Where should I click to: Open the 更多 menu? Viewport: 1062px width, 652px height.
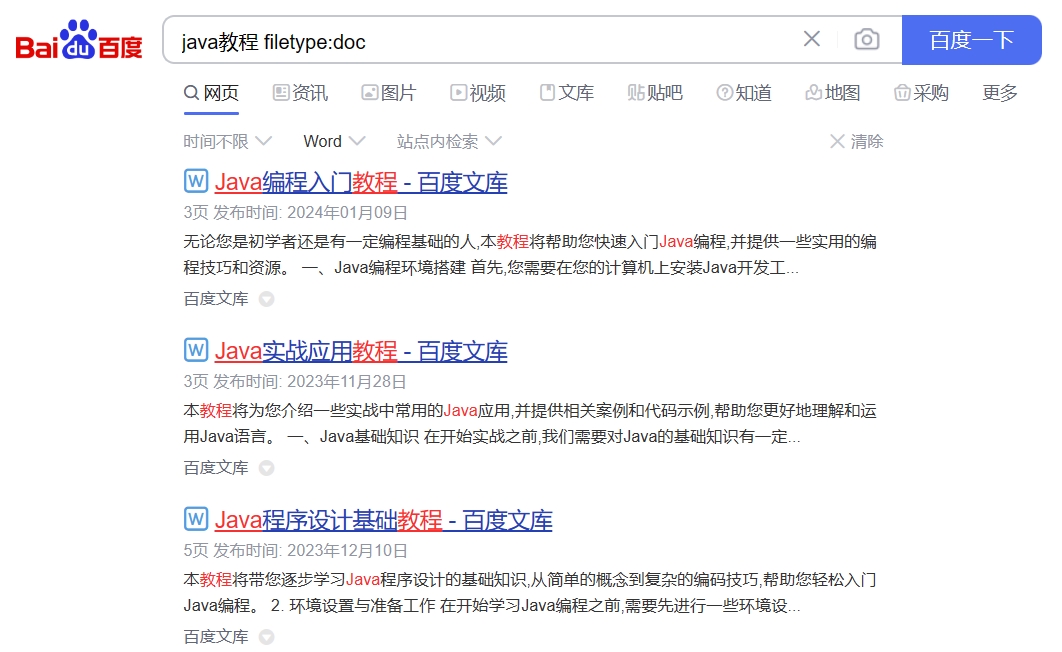pyautogui.click(x=999, y=92)
